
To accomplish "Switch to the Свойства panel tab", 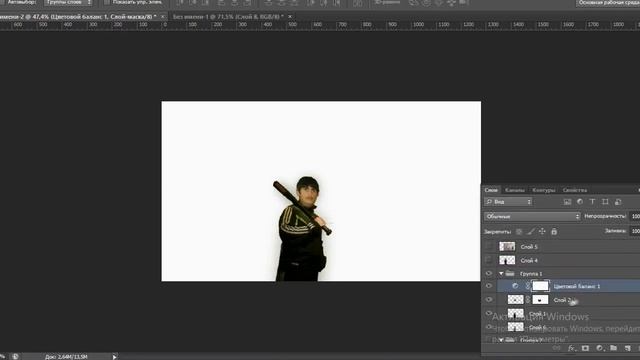I will [574, 190].
